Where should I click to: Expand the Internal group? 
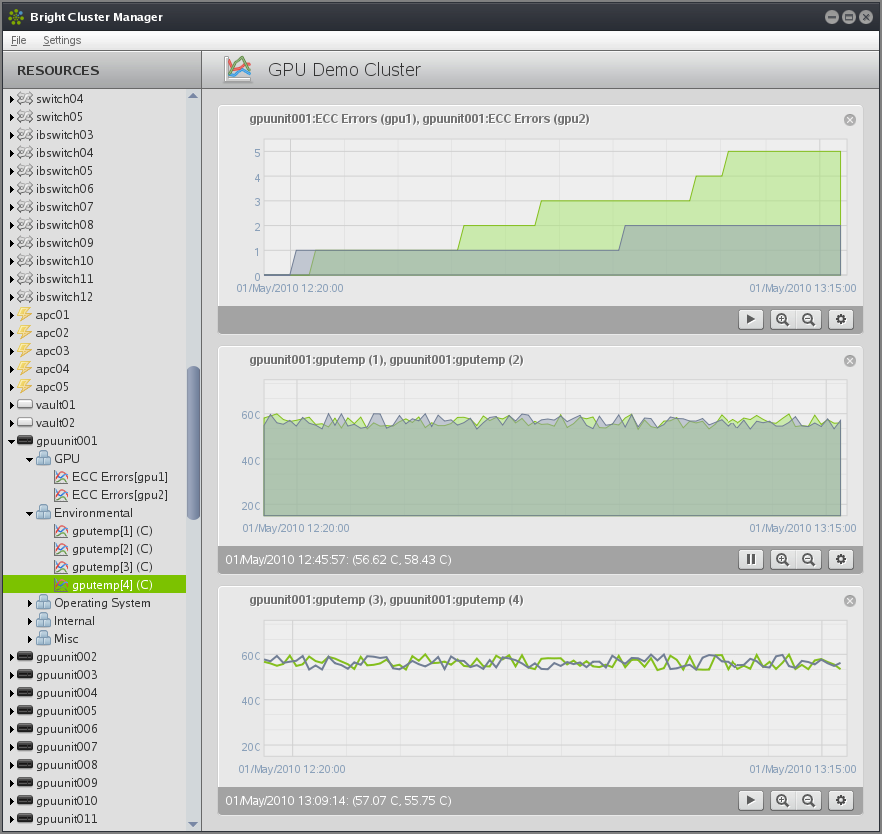(29, 621)
